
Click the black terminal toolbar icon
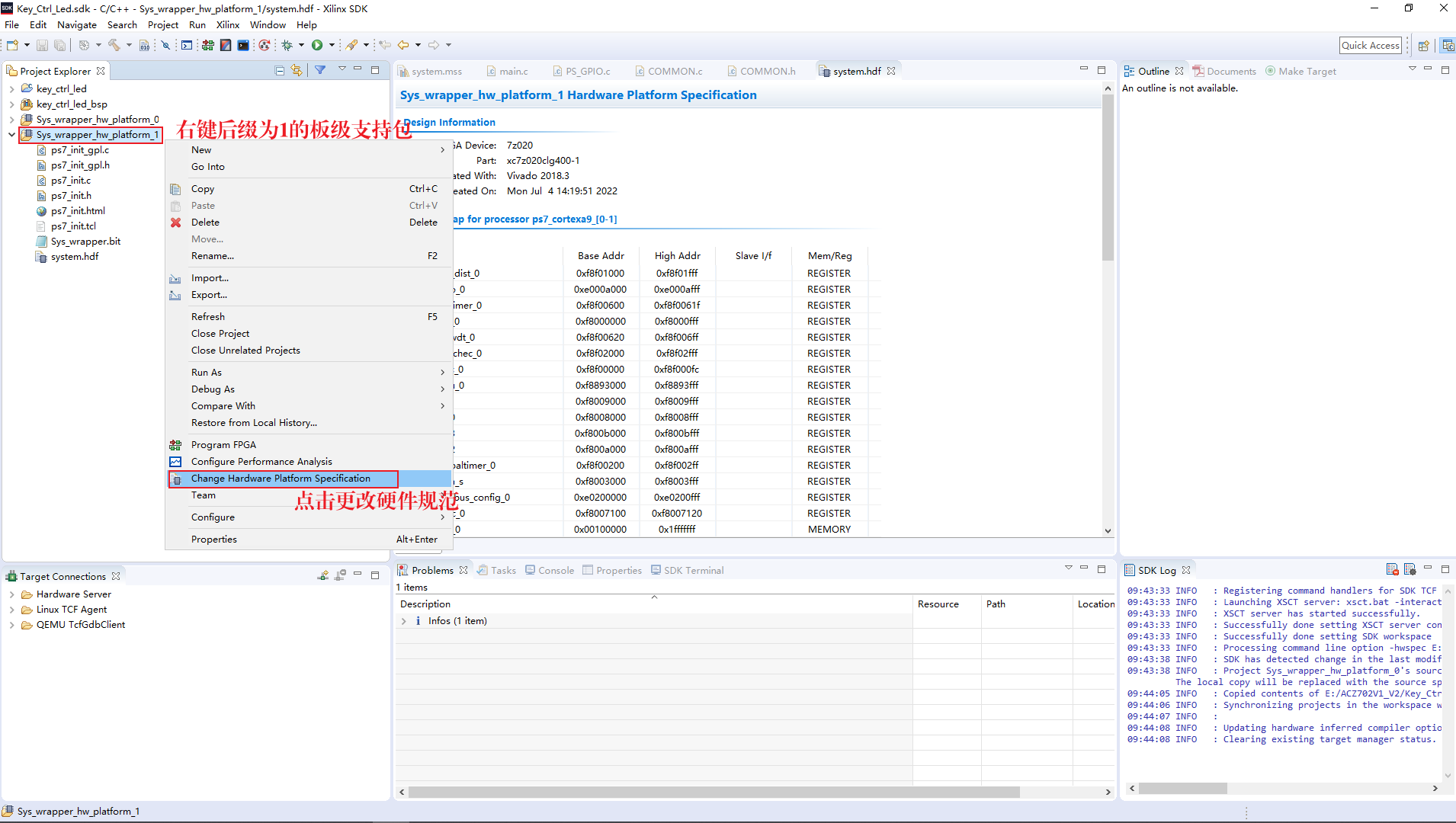(x=243, y=45)
